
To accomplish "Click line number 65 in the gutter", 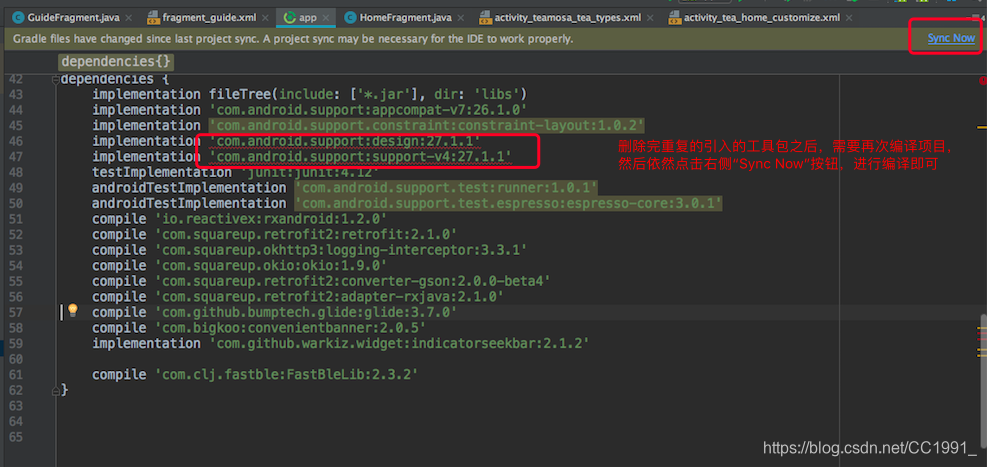I will pos(14,436).
